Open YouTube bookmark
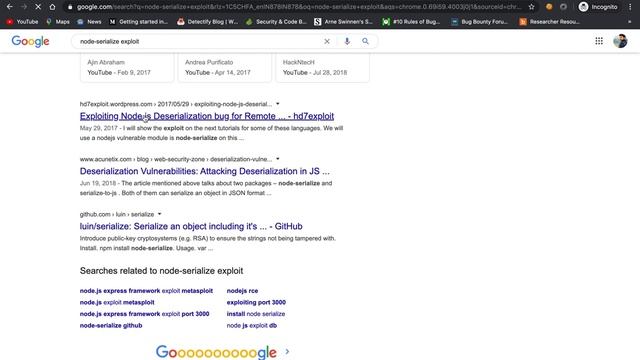Screen dimensions: 640x360 22,22
